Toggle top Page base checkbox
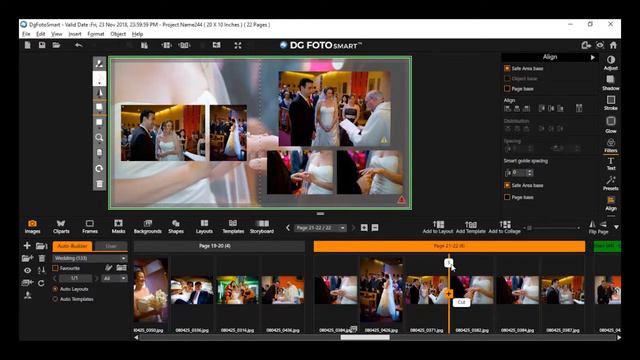The height and width of the screenshot is (360, 640). pos(507,89)
